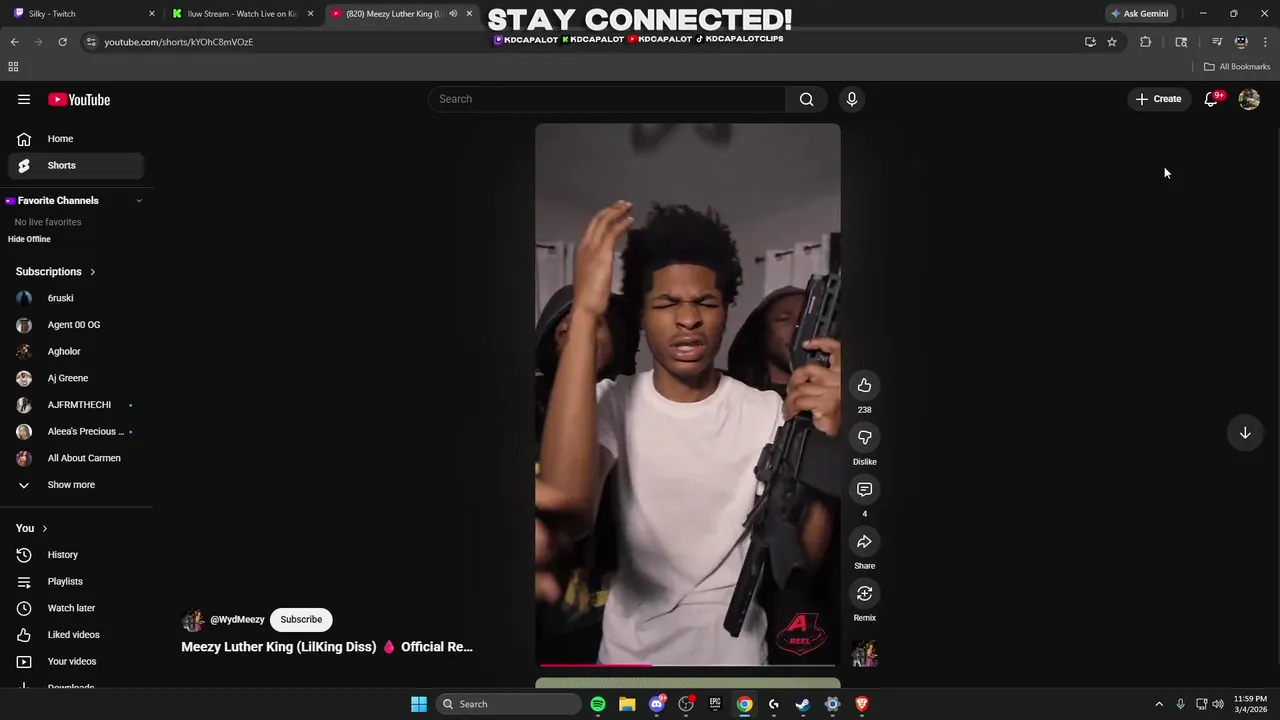
Task: Open Playlists in the sidebar
Action: [x=76, y=582]
